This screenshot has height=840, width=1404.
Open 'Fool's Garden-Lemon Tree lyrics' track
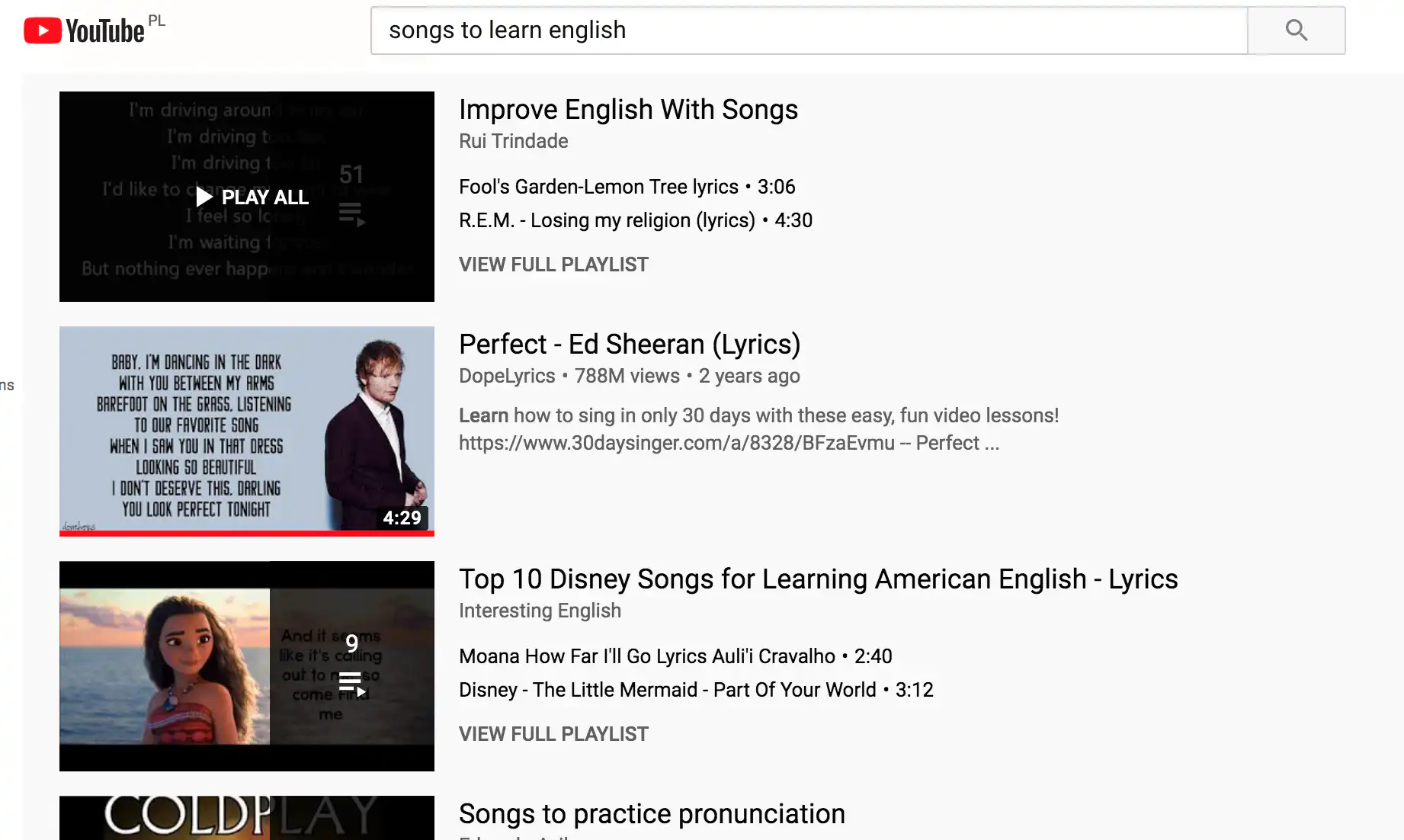click(x=627, y=187)
